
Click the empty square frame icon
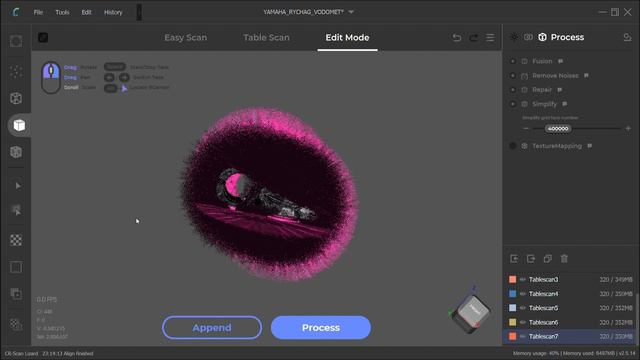click(x=16, y=267)
